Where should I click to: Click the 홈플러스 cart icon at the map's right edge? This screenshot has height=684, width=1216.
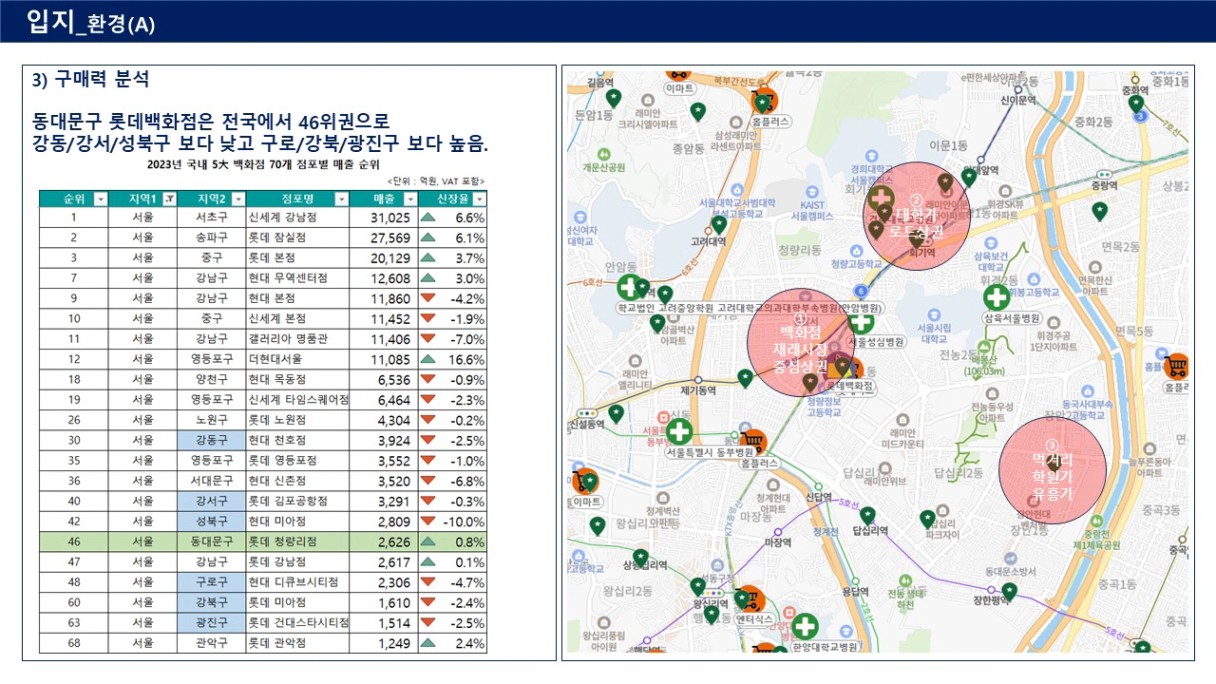click(x=1177, y=366)
